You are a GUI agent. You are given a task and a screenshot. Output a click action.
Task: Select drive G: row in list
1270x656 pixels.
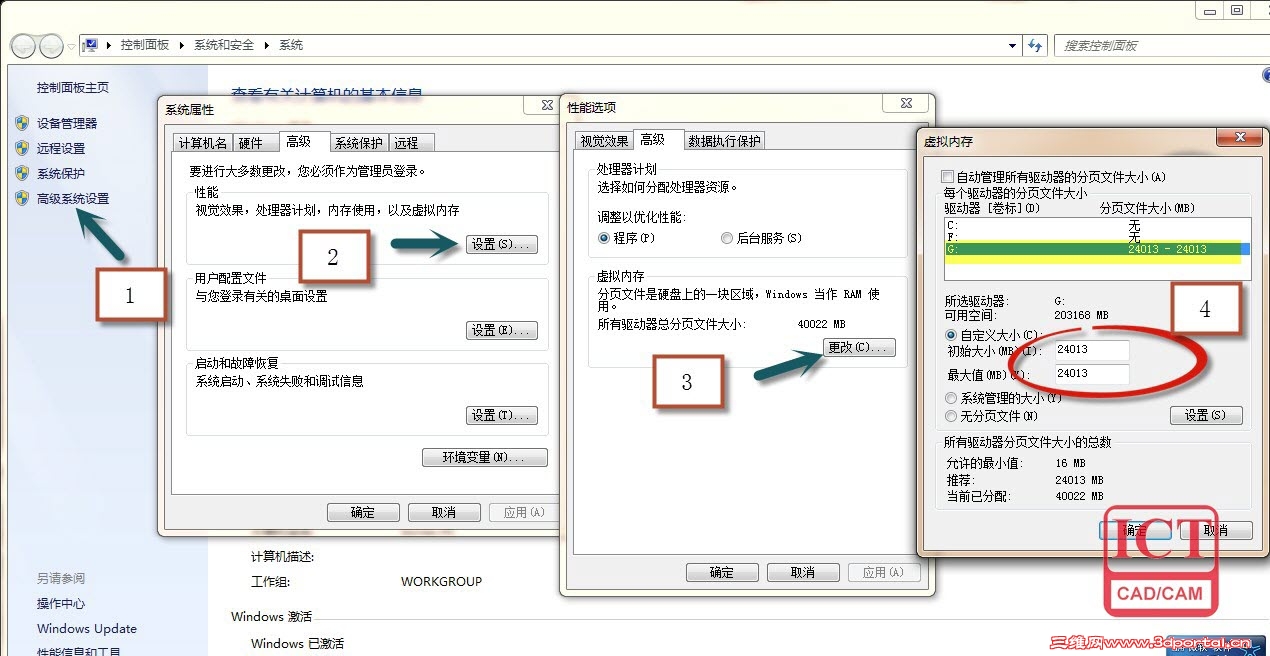[1097, 249]
